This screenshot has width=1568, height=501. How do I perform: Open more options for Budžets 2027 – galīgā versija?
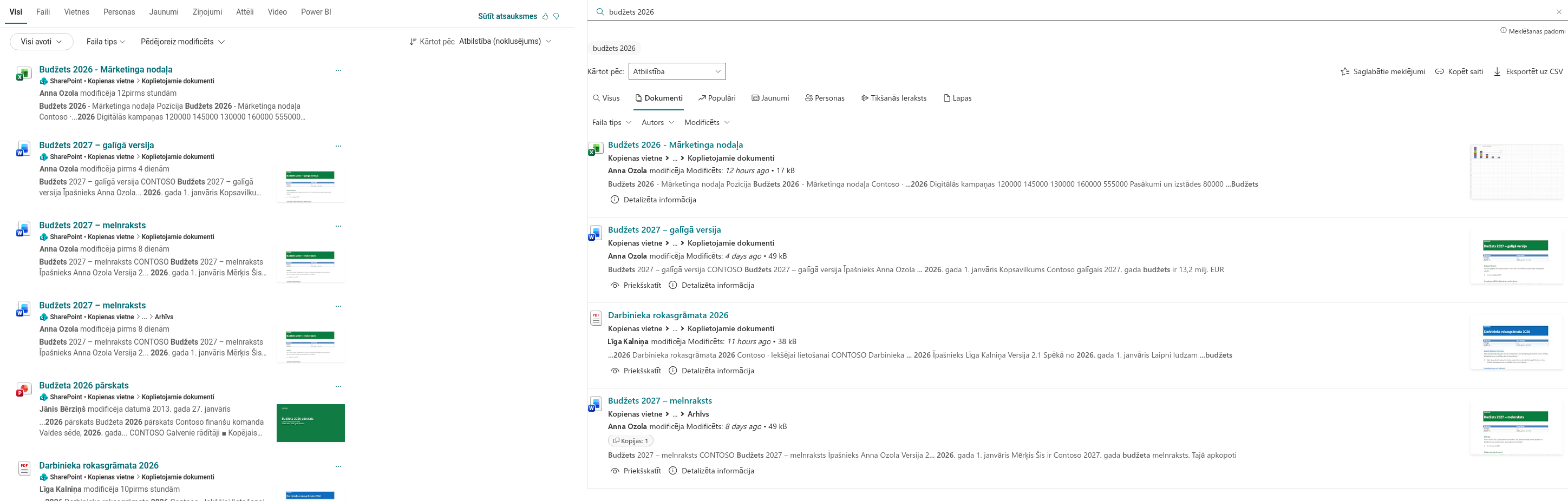[338, 146]
